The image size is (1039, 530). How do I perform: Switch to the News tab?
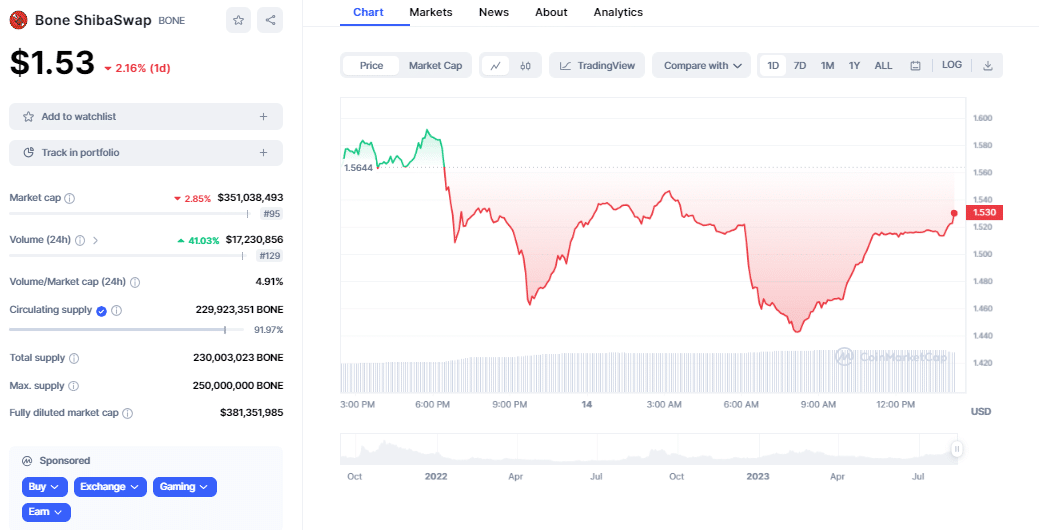coord(494,12)
